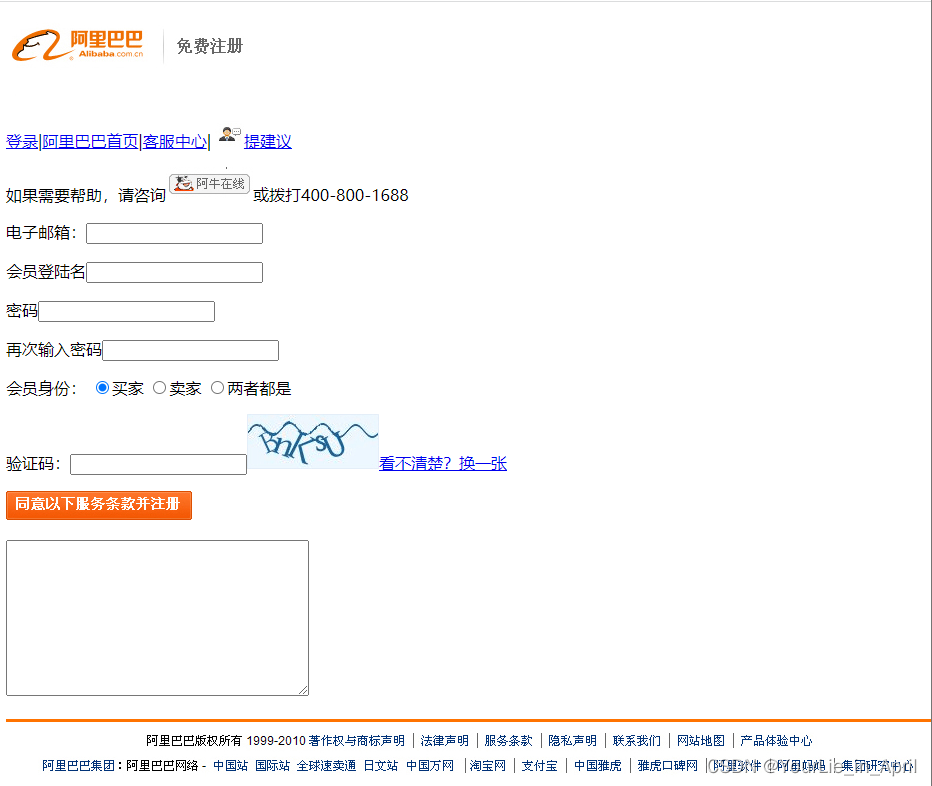Click the 免费注册 heading text
Image resolution: width=932 pixels, height=786 pixels.
[210, 46]
